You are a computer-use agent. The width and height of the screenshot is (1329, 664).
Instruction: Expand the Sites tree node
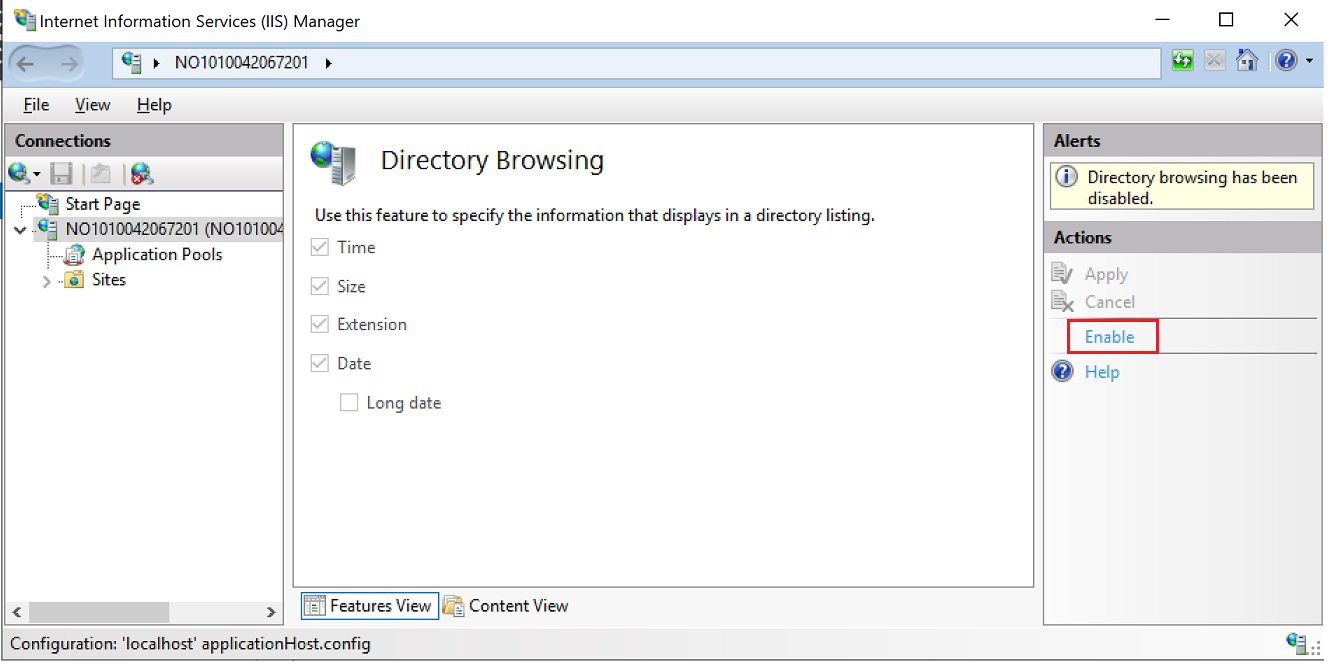click(47, 281)
